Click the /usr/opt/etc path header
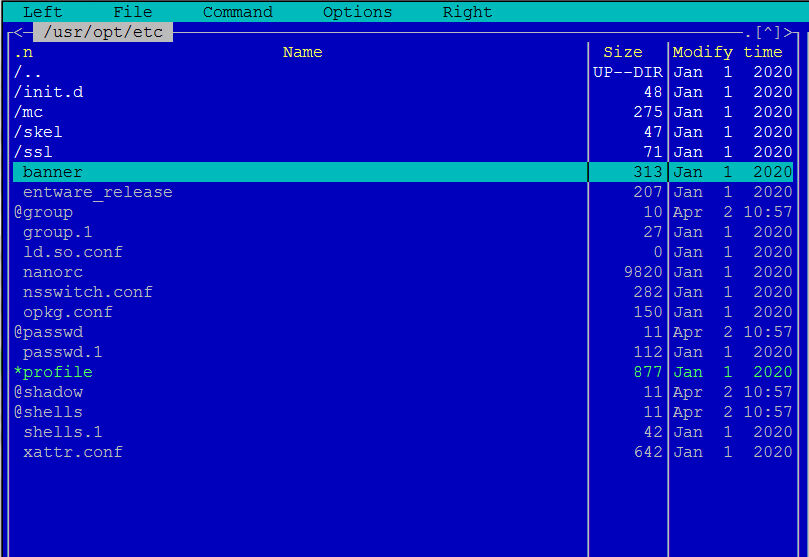This screenshot has height=557, width=809. click(103, 32)
